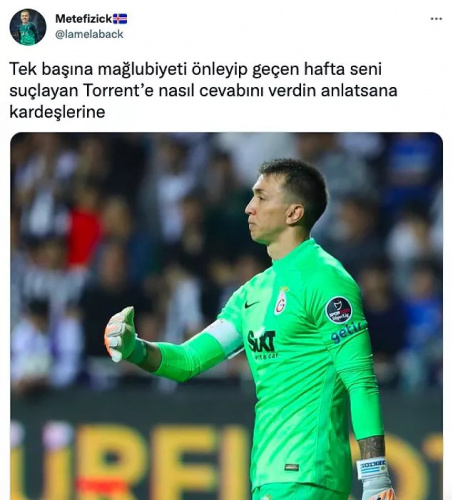The image size is (452, 500).
Task: Click the Metefizick profile avatar
Action: 28,27
